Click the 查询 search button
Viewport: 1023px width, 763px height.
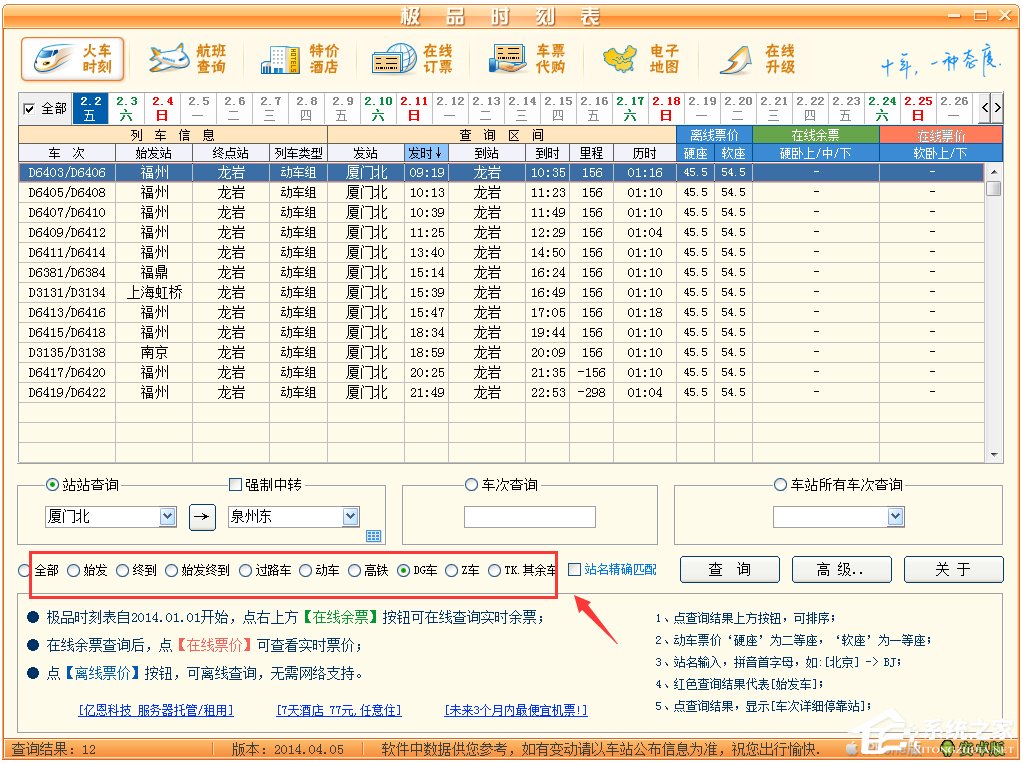coord(729,569)
